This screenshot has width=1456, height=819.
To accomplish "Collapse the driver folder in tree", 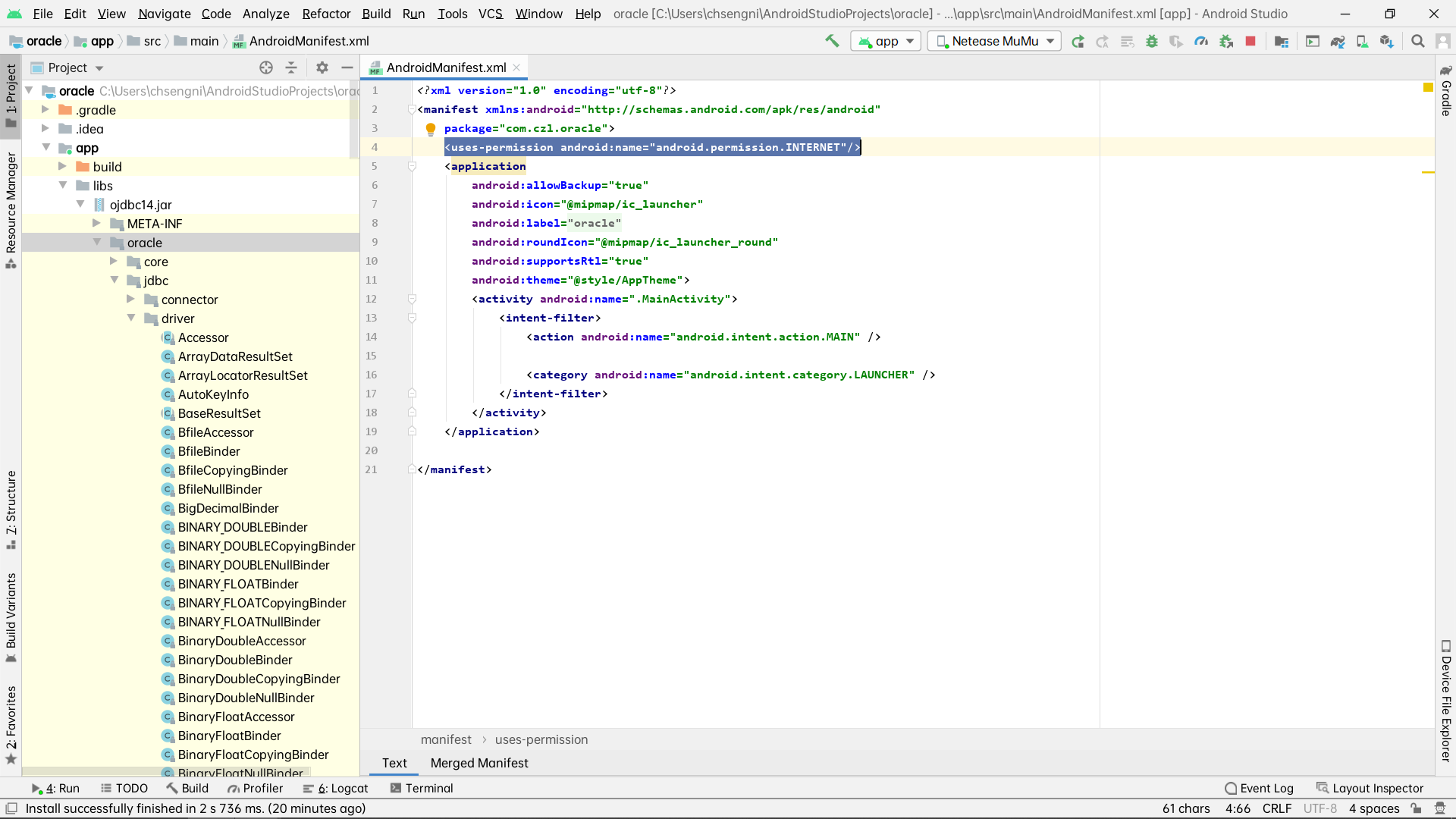I will pos(131,318).
